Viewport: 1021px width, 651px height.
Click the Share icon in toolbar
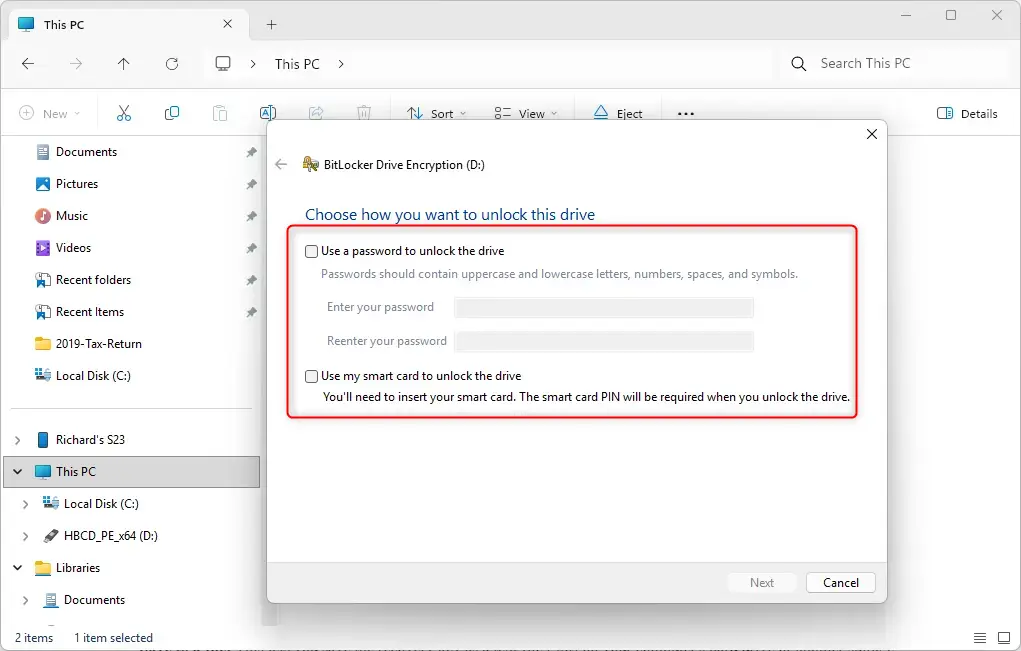pos(316,113)
